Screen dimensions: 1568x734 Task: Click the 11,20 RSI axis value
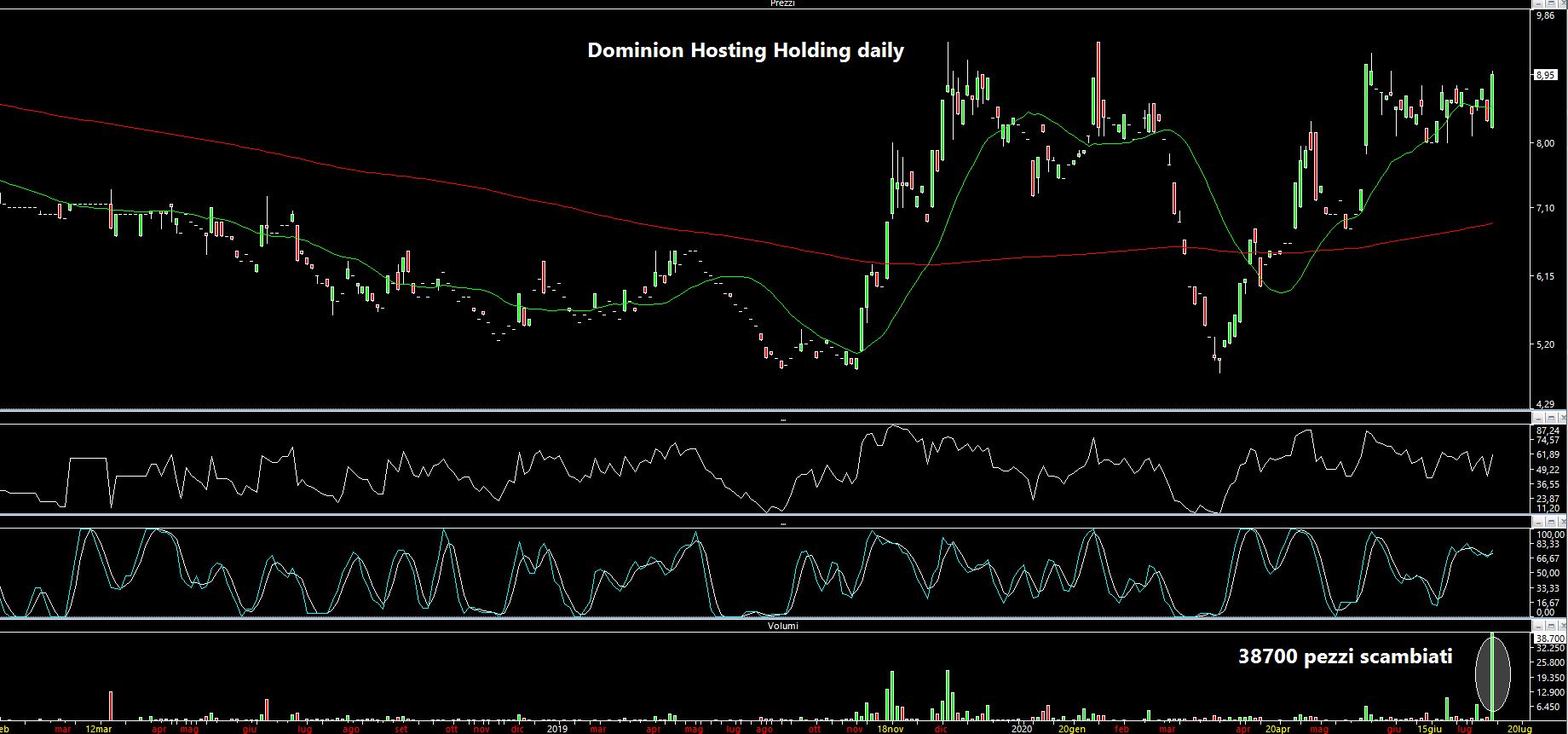pos(1548,508)
